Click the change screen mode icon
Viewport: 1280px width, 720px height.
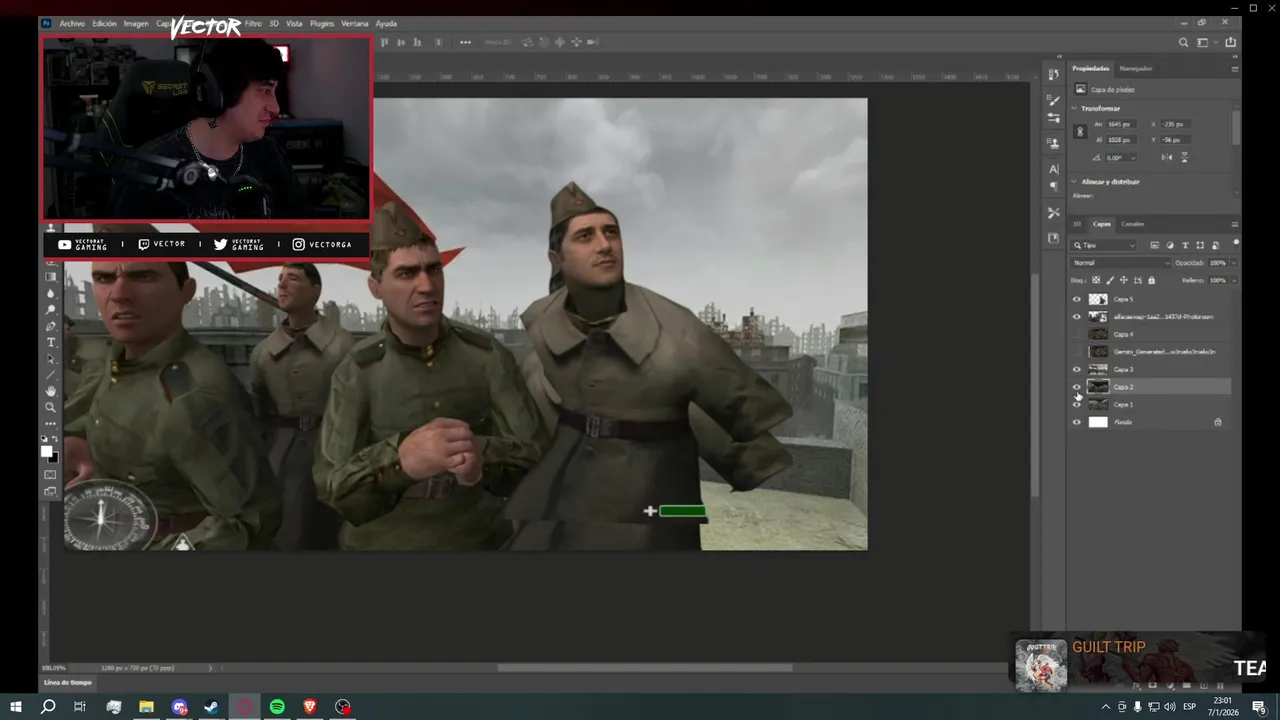[x=51, y=491]
